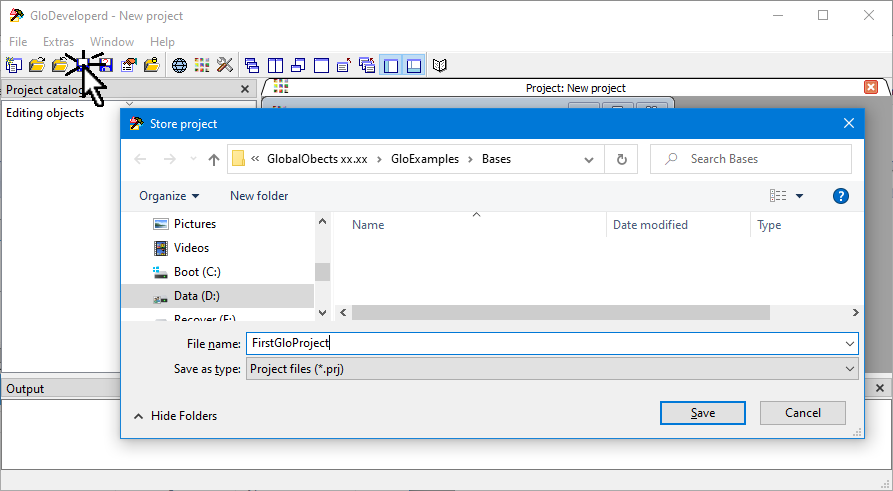The image size is (893, 491).
Task: Click the open book help icon
Action: coord(439,66)
